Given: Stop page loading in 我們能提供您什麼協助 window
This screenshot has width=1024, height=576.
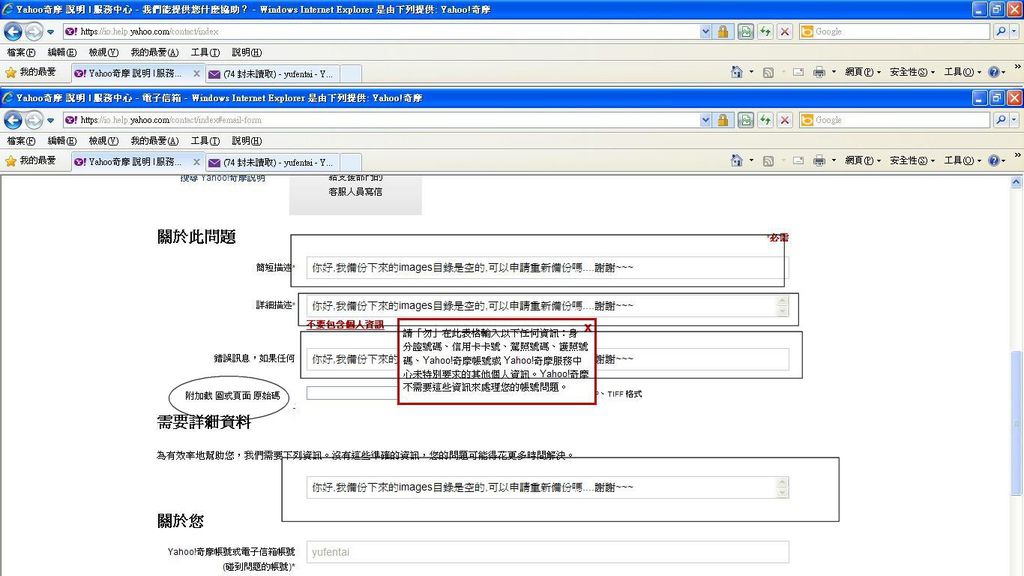Looking at the screenshot, I should (785, 31).
